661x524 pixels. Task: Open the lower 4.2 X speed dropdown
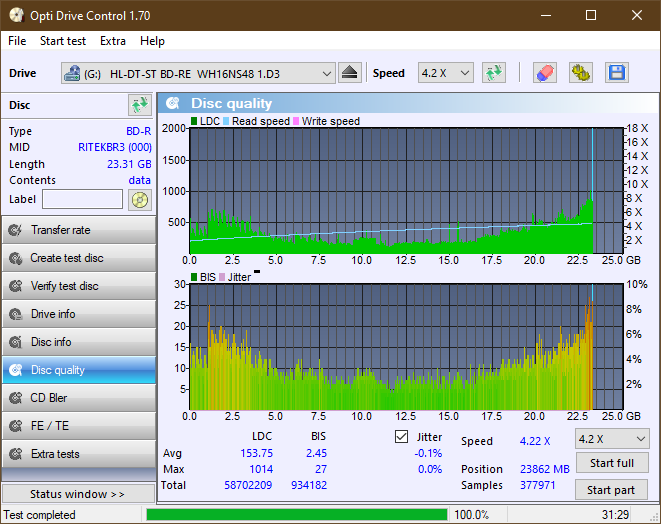[x=612, y=439]
